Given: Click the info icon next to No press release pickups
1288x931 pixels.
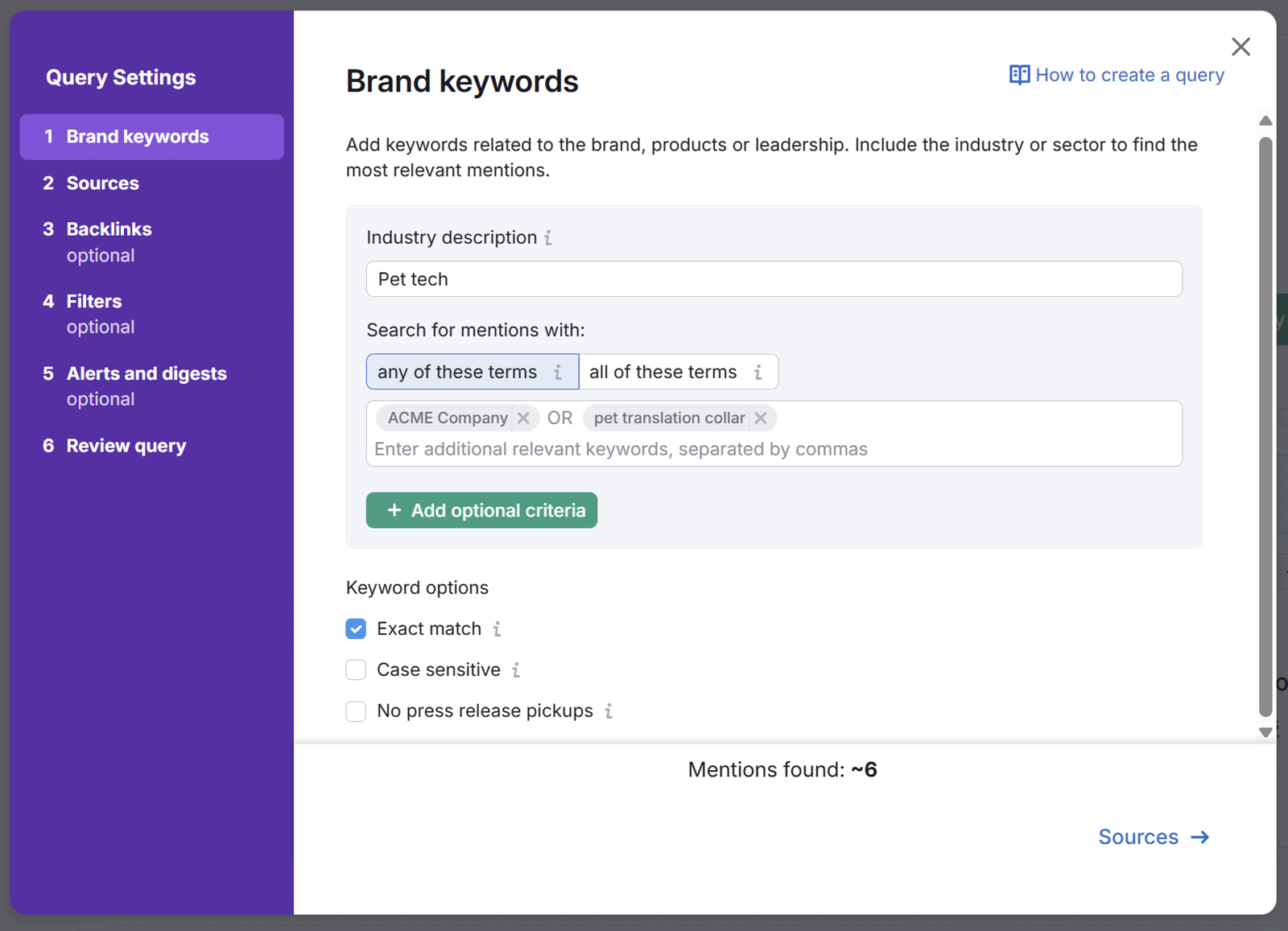Looking at the screenshot, I should click(x=609, y=711).
